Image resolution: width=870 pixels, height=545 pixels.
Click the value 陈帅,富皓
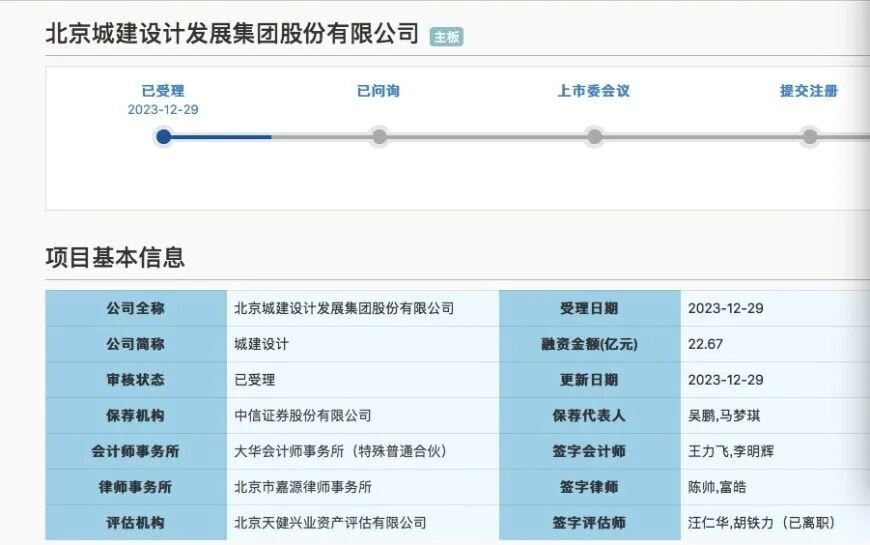(717, 487)
